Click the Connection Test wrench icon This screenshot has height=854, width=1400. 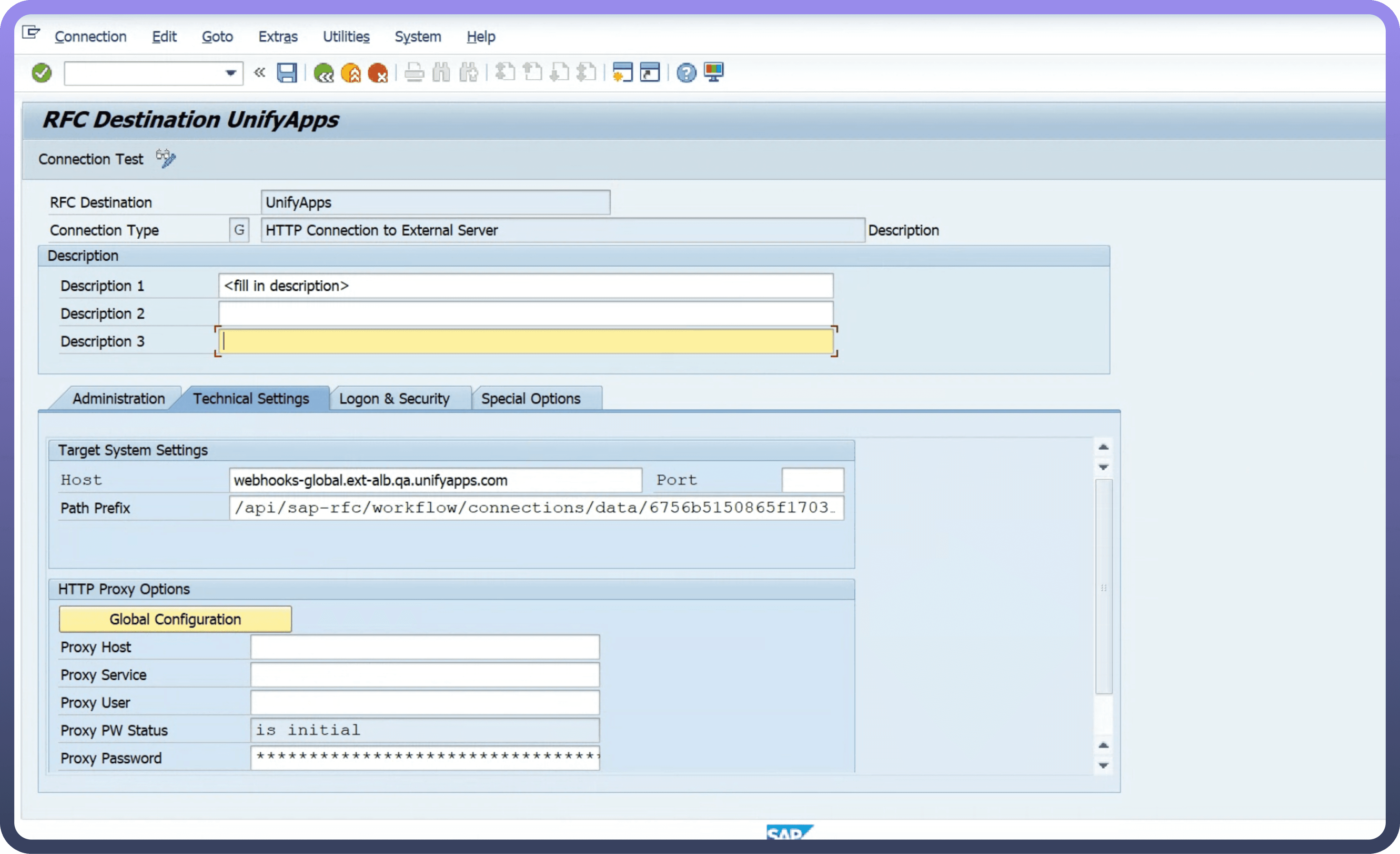click(x=166, y=159)
